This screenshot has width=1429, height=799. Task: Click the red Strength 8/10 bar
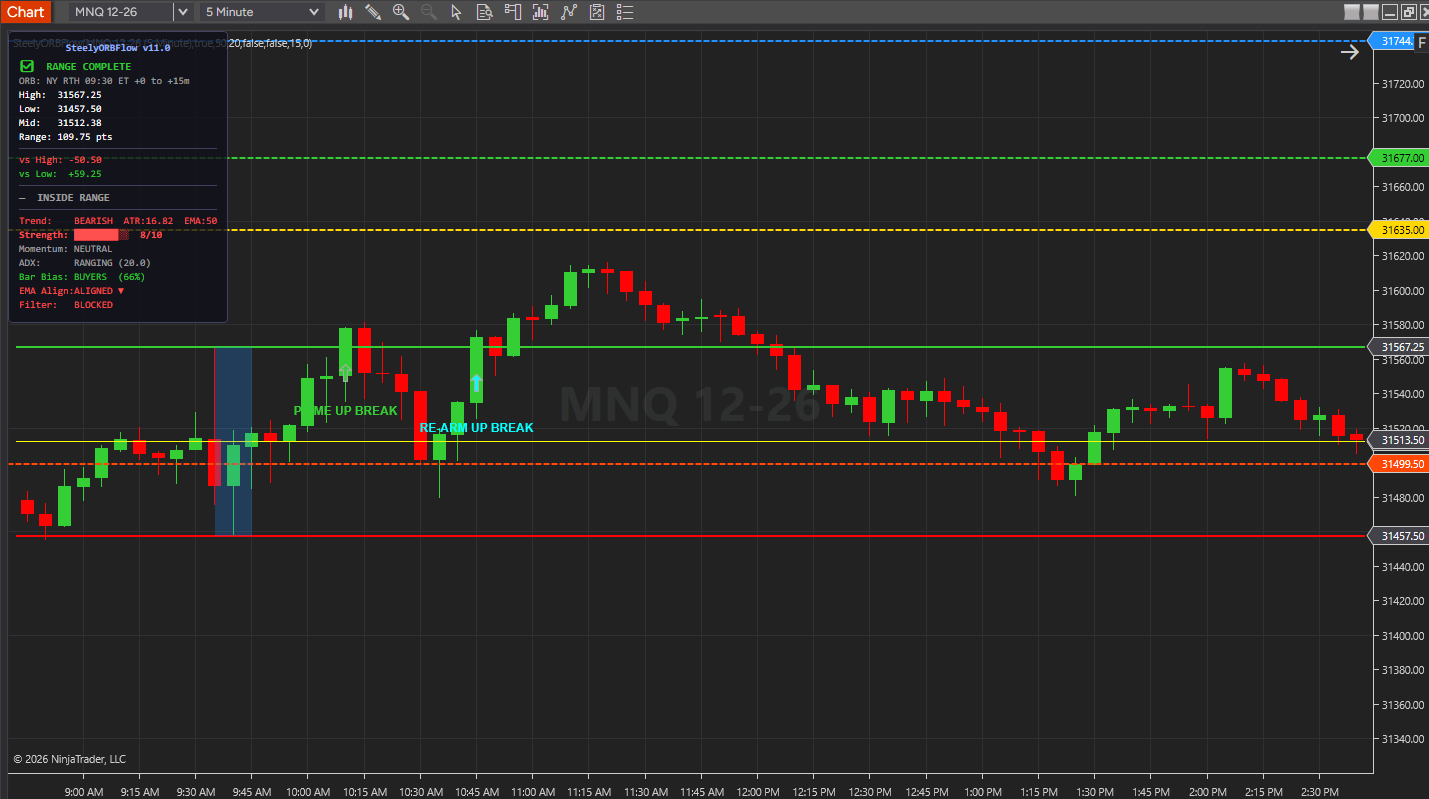tap(101, 235)
